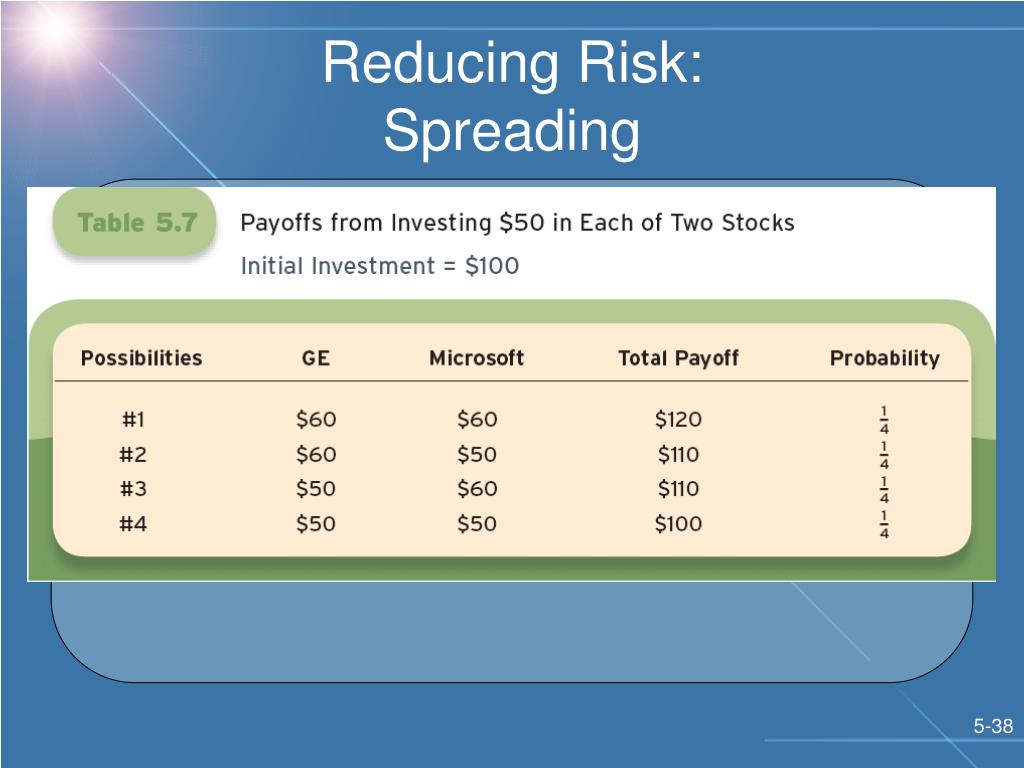Click the 1/4 probability fraction in row #1

(884, 420)
